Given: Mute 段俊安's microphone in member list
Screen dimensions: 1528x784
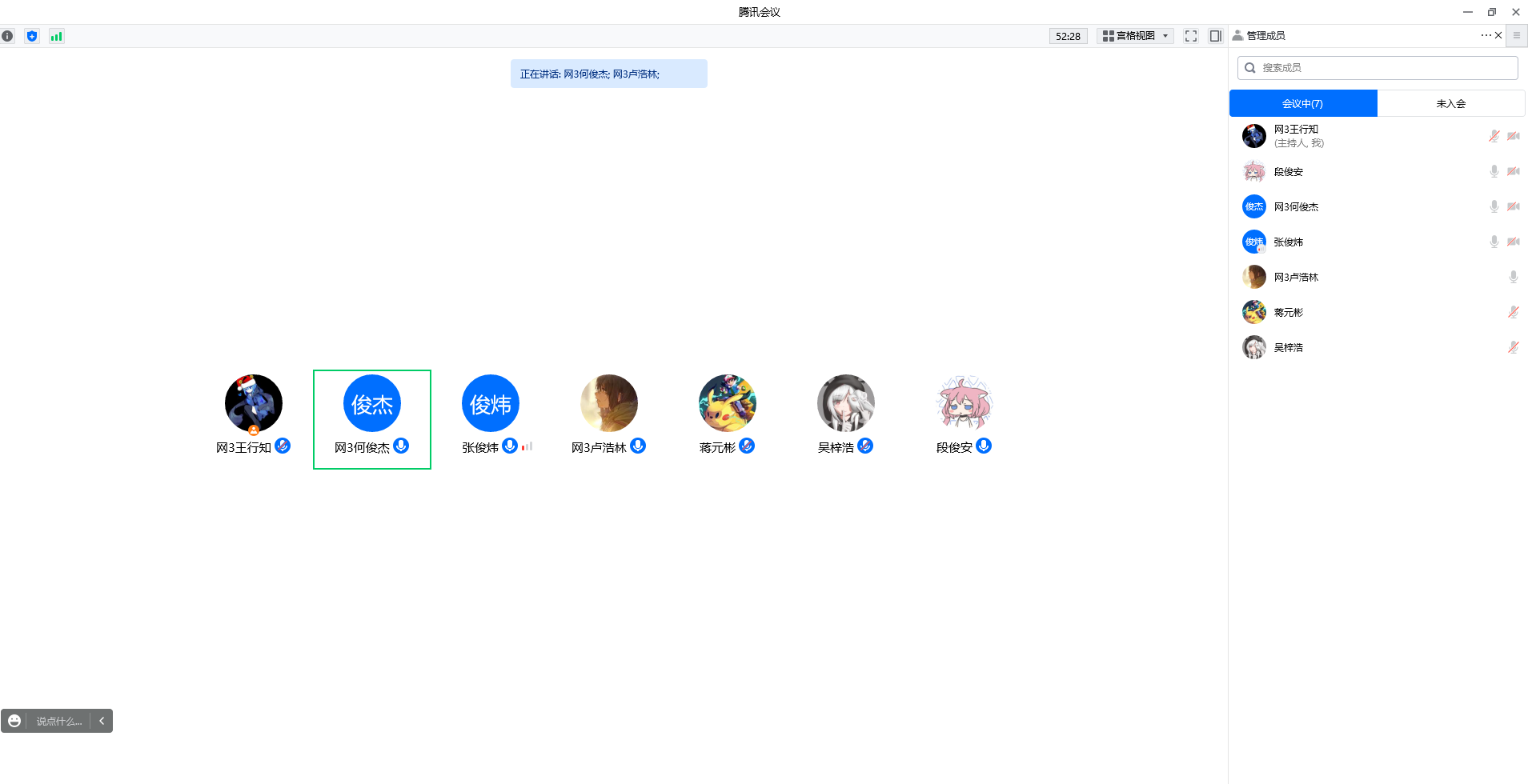Looking at the screenshot, I should coord(1494,171).
